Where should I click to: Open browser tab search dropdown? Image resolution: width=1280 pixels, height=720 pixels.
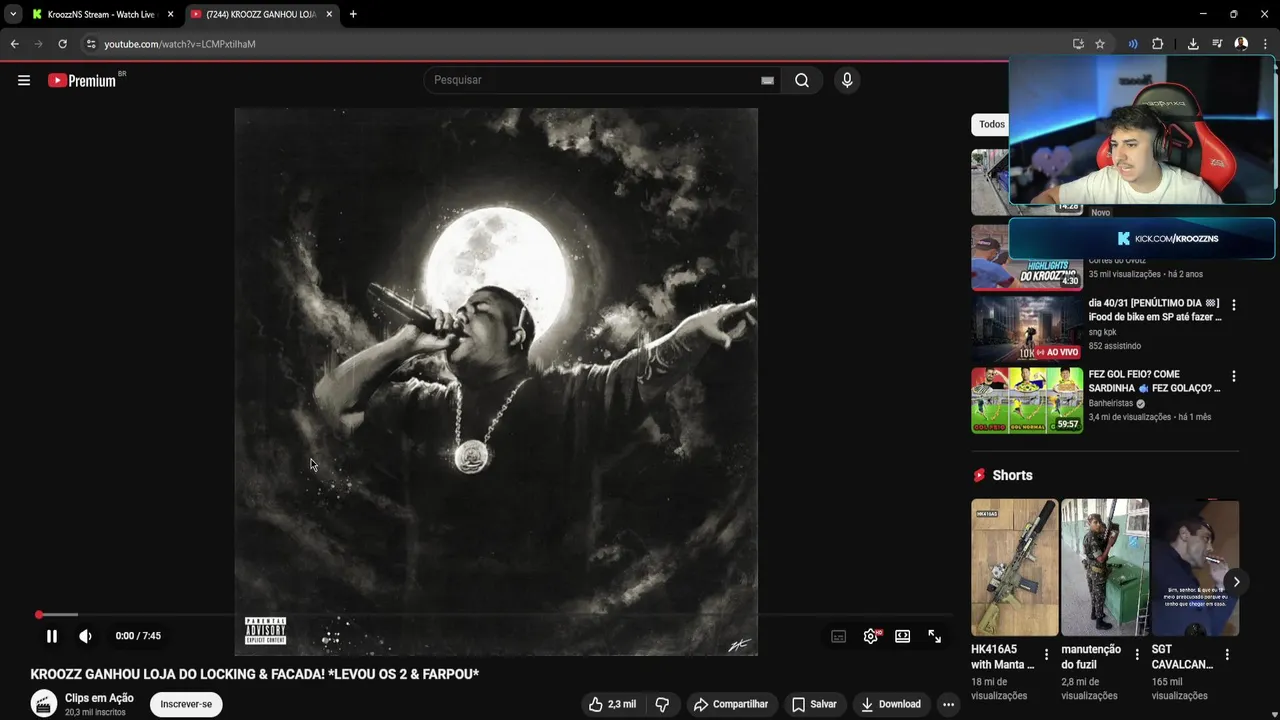click(13, 15)
